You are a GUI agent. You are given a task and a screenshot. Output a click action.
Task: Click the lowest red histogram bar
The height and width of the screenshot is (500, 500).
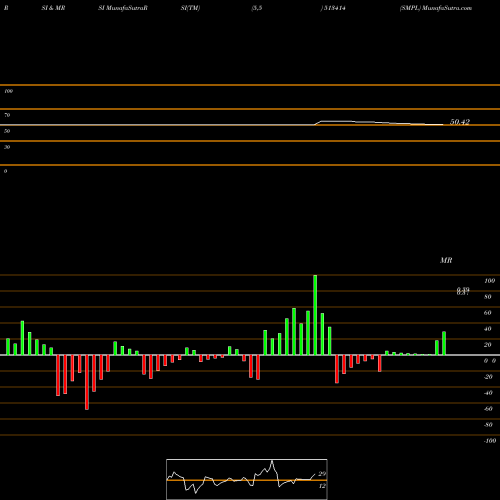tap(87, 382)
